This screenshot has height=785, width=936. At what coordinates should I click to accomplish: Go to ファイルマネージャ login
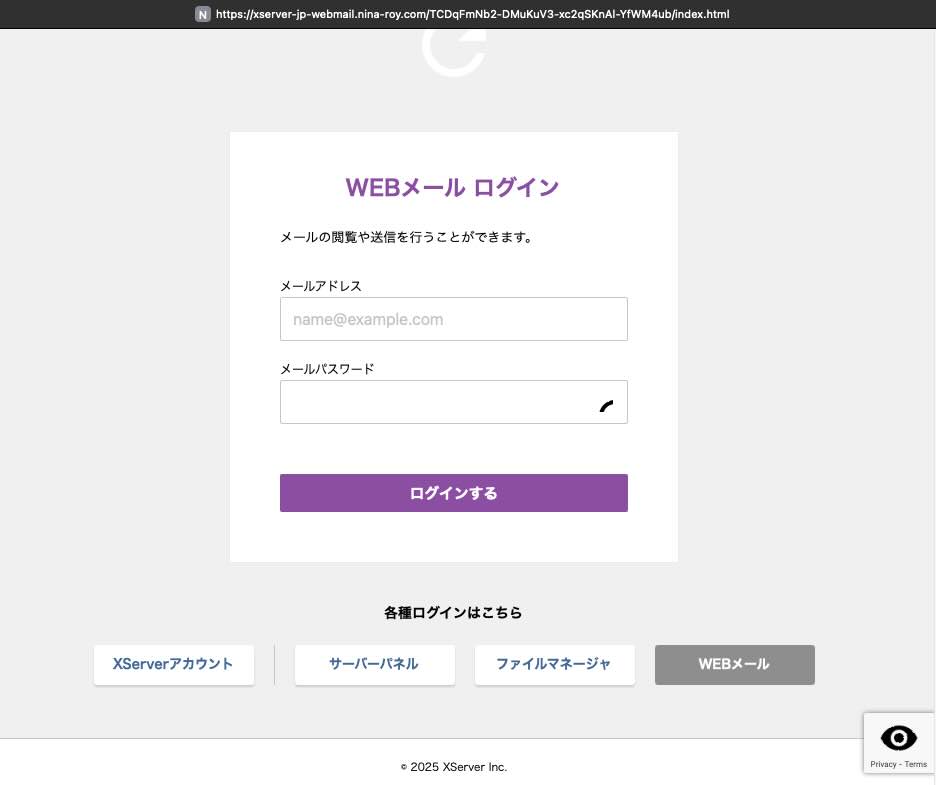coord(554,664)
